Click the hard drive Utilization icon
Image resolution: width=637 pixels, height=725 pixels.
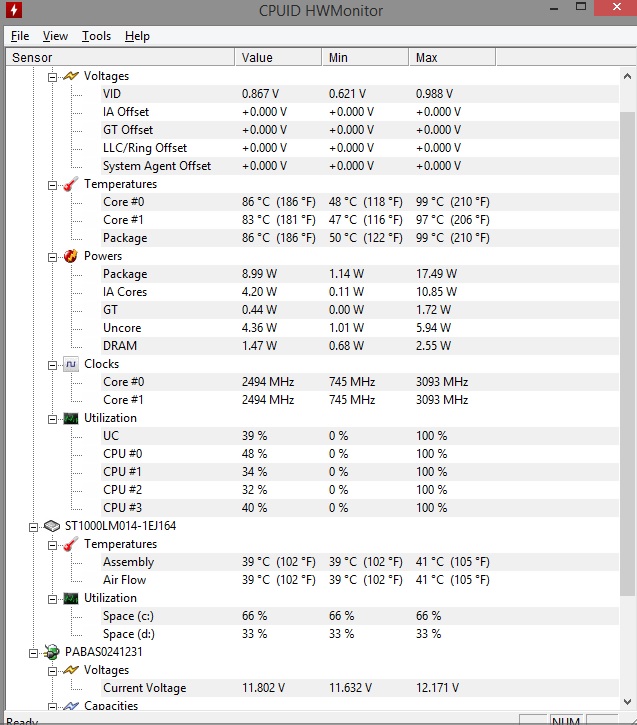click(71, 598)
